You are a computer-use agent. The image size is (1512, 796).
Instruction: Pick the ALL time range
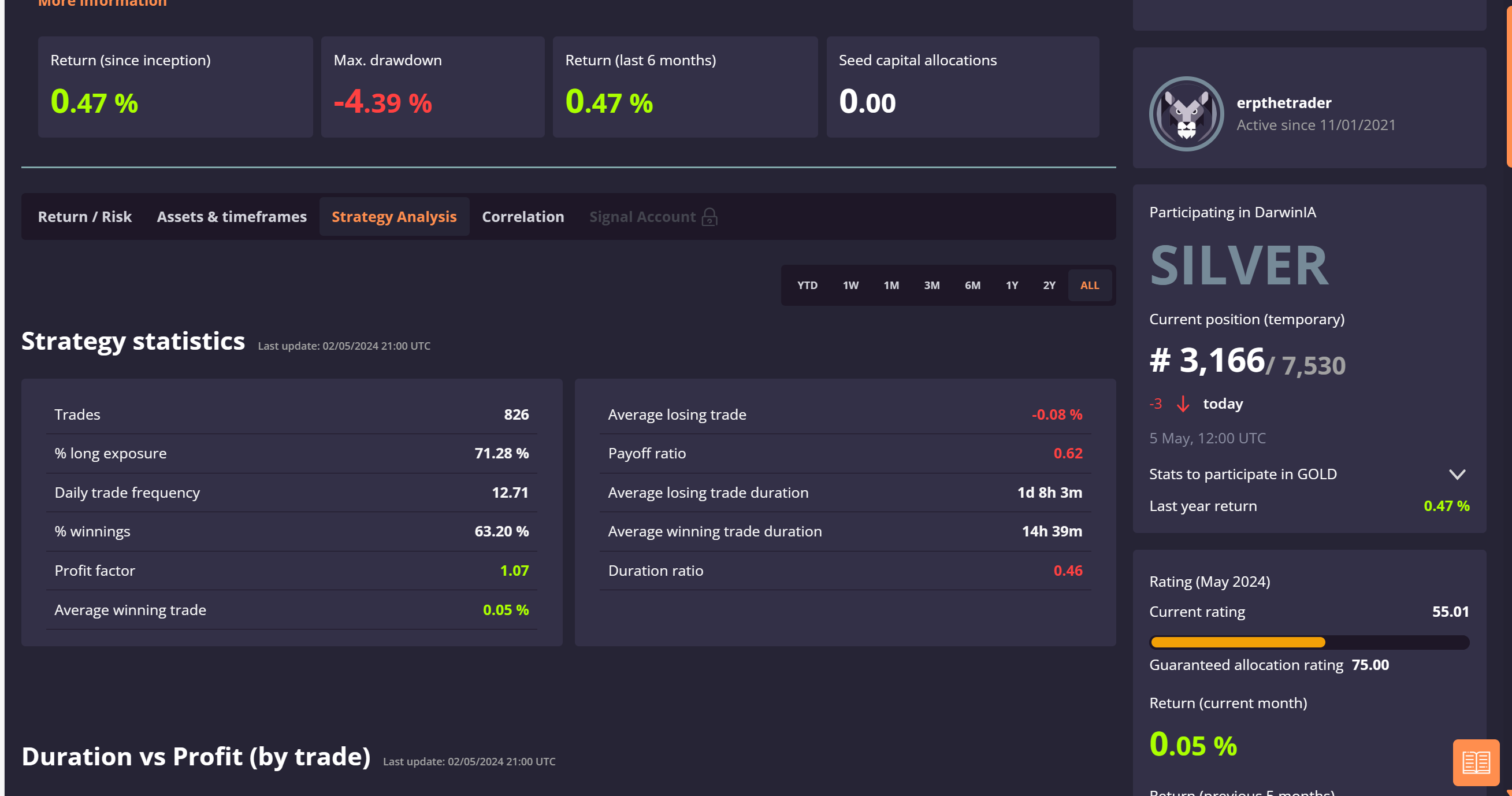[1089, 285]
